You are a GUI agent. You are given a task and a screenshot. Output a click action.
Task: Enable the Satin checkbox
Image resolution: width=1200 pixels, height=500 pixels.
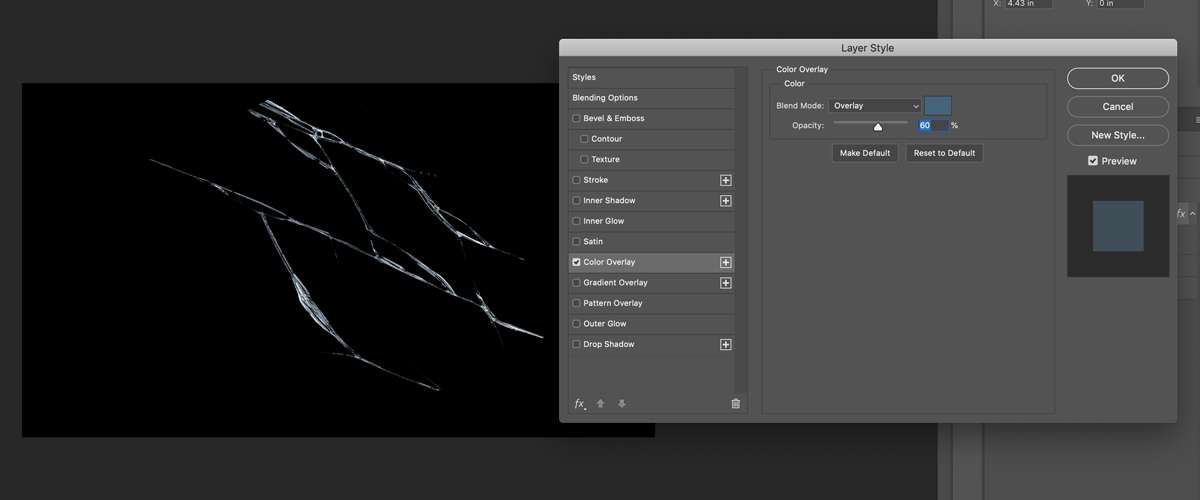pyautogui.click(x=576, y=241)
